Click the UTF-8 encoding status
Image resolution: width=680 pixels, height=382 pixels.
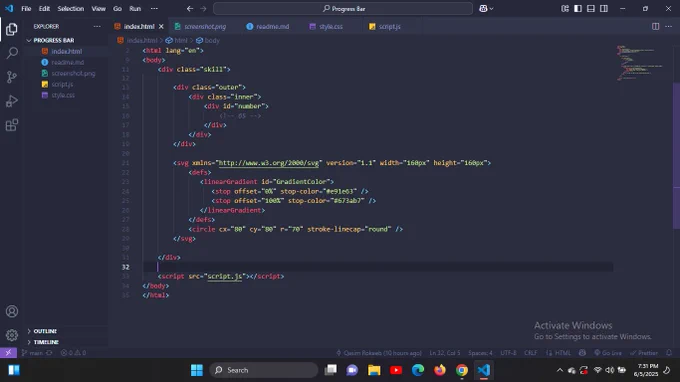tap(508, 353)
